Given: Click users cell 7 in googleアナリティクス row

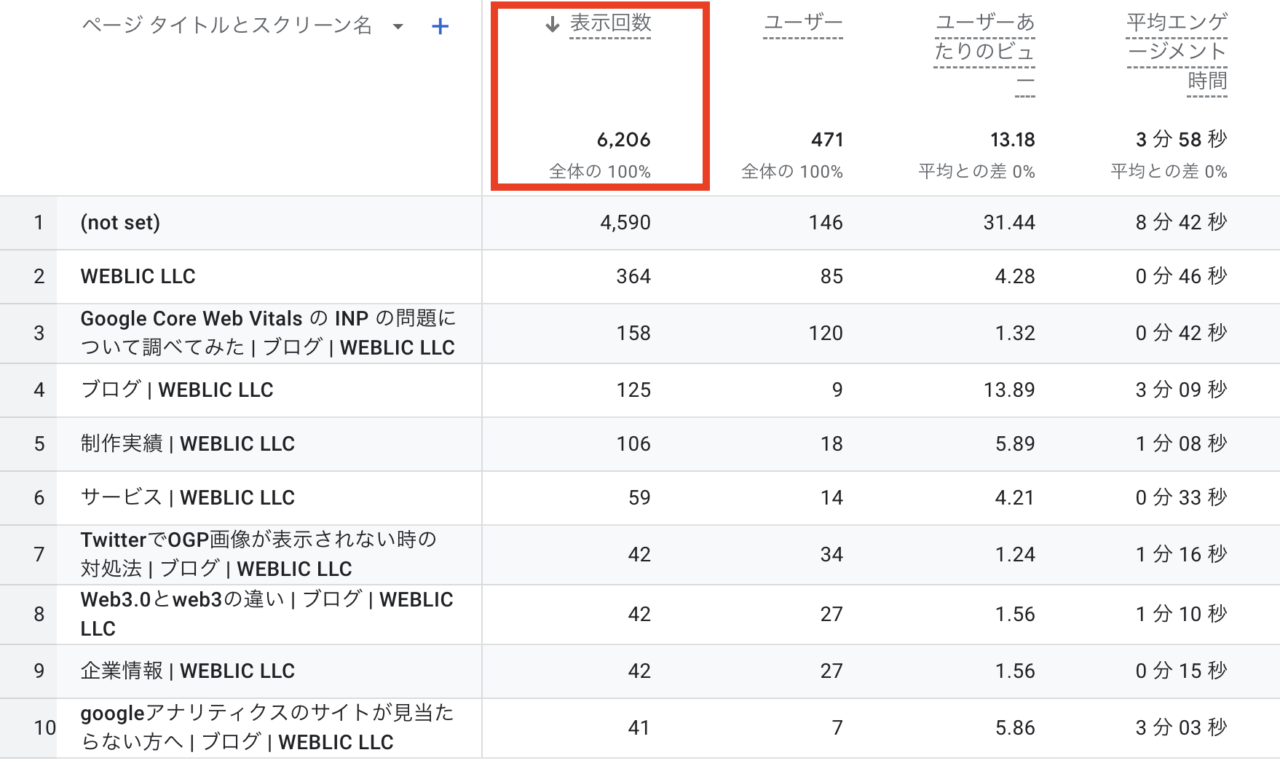Looking at the screenshot, I should coord(837,728).
